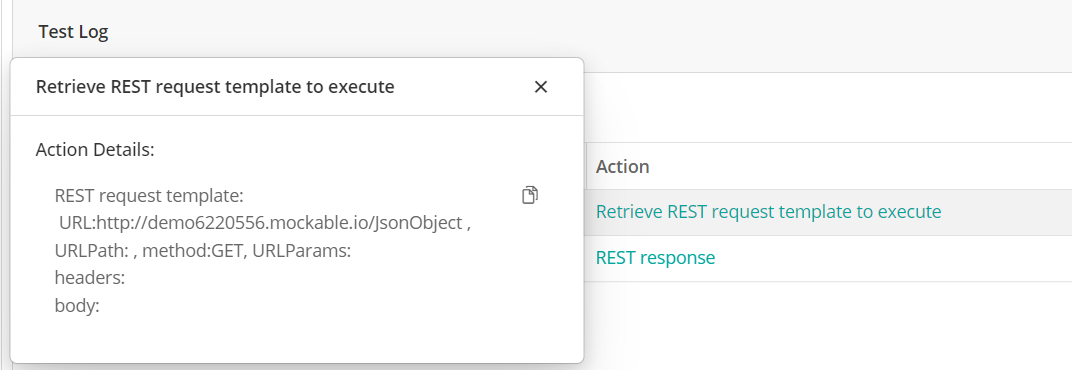
Task: Close the Retrieve REST request template popup
Action: click(541, 87)
